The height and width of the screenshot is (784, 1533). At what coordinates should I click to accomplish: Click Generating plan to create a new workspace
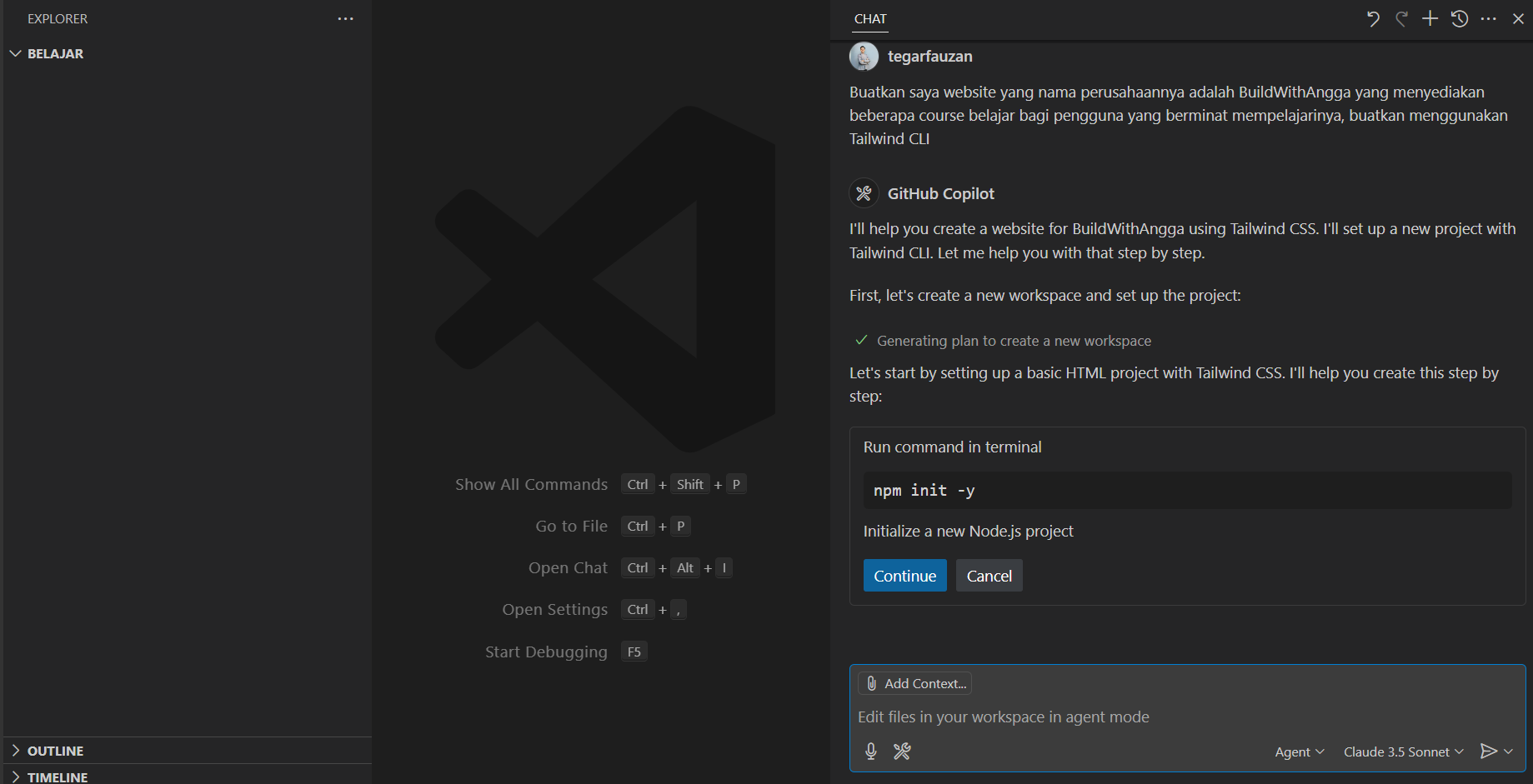click(x=1014, y=341)
